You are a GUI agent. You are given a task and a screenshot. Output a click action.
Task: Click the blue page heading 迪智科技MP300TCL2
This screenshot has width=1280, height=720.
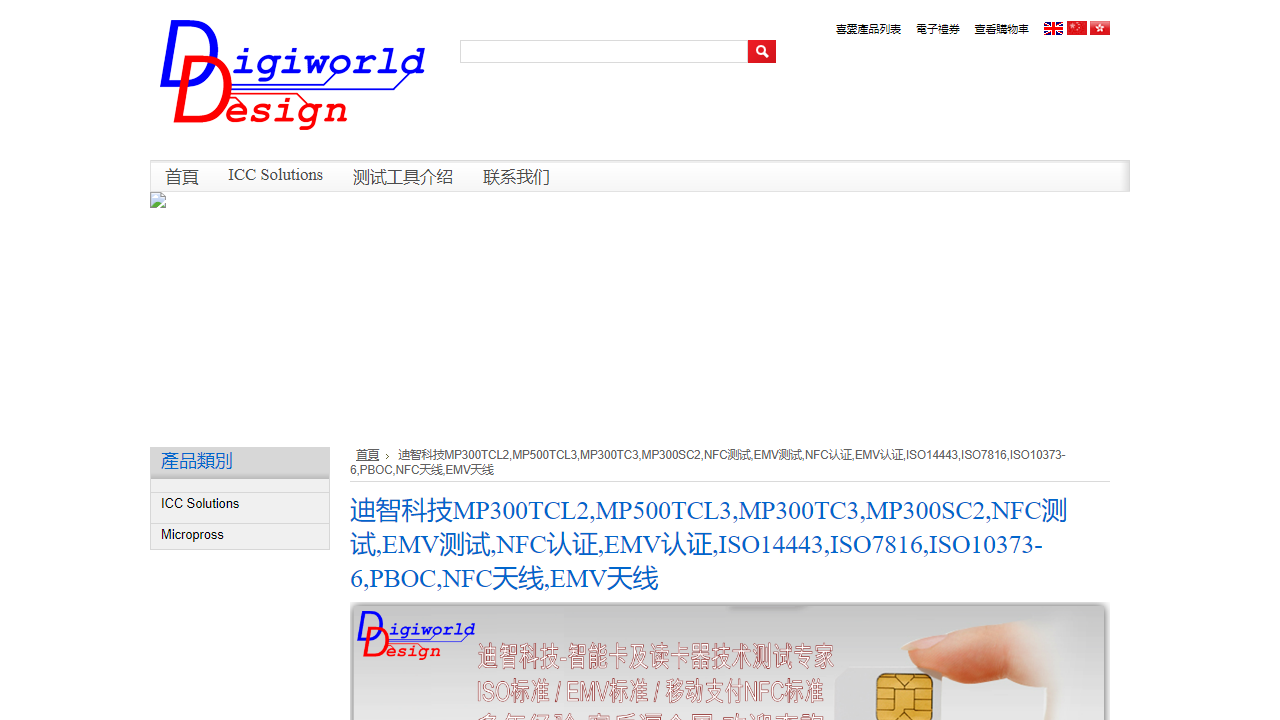tap(708, 545)
